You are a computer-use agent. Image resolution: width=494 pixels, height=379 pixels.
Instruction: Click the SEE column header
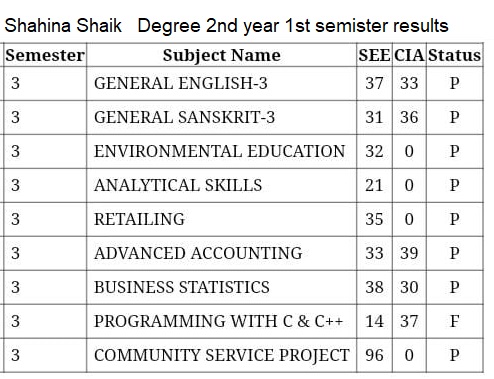pos(374,55)
